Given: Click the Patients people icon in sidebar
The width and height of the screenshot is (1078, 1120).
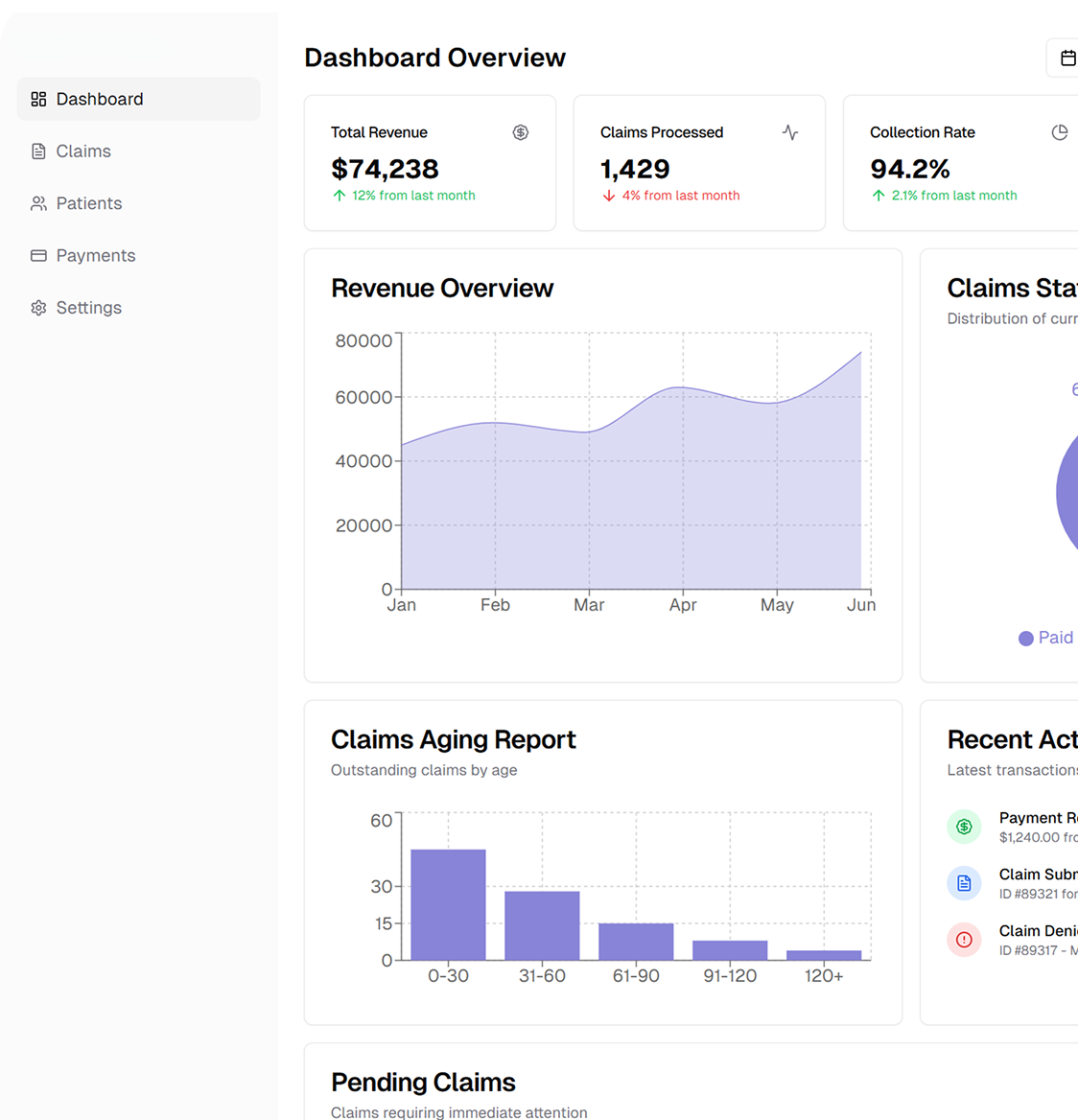Looking at the screenshot, I should 38,203.
